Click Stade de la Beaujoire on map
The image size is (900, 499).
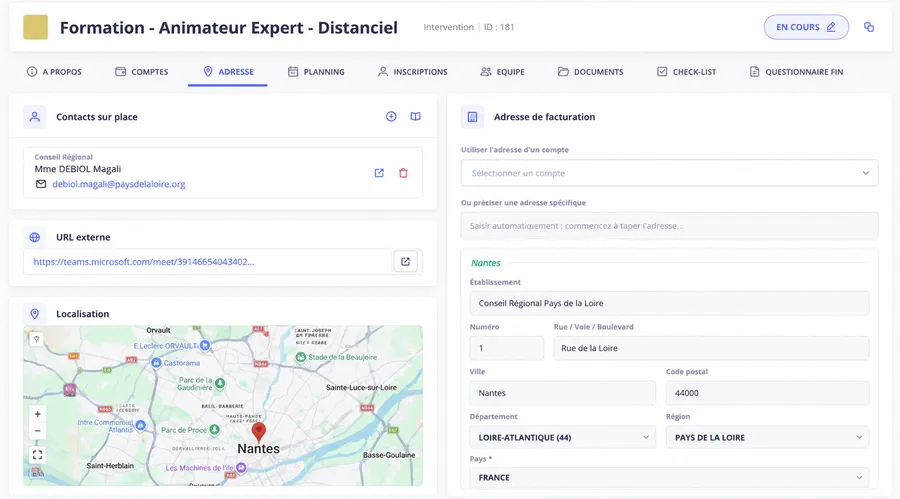pyautogui.click(x=336, y=357)
